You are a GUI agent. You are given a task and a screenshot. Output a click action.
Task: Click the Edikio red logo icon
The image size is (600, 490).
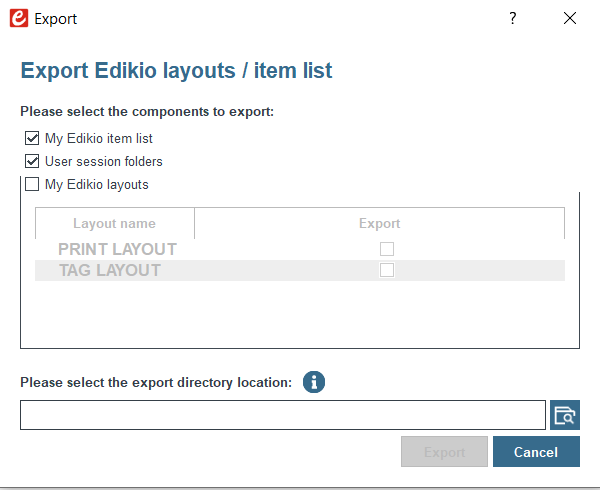[x=19, y=18]
